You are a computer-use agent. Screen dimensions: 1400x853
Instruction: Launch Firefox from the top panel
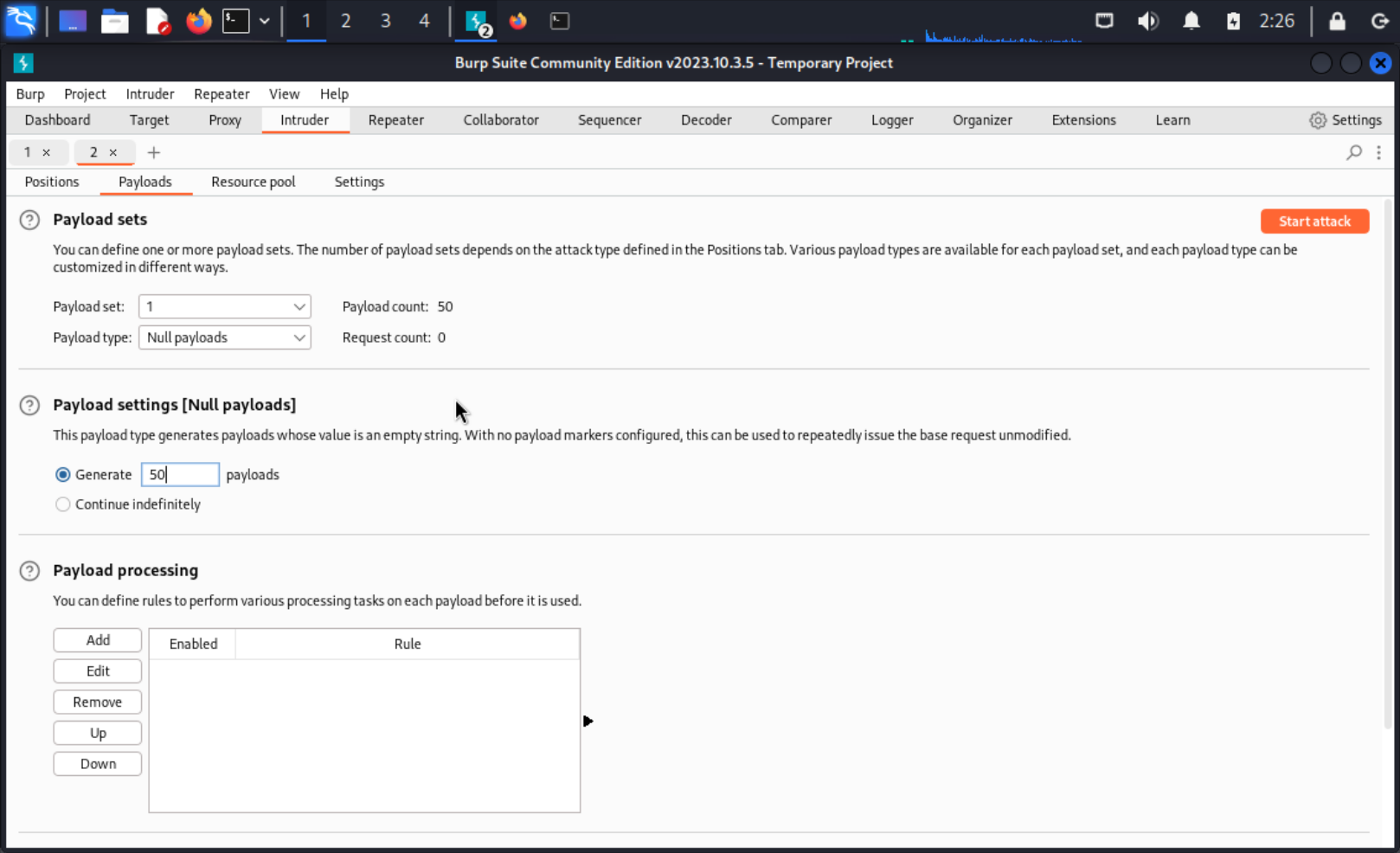199,21
